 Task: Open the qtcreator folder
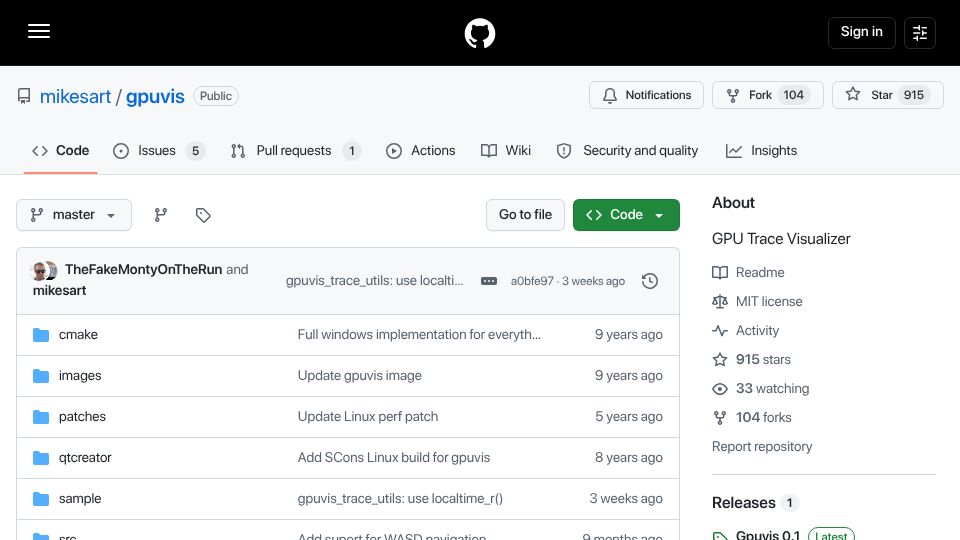pos(85,458)
